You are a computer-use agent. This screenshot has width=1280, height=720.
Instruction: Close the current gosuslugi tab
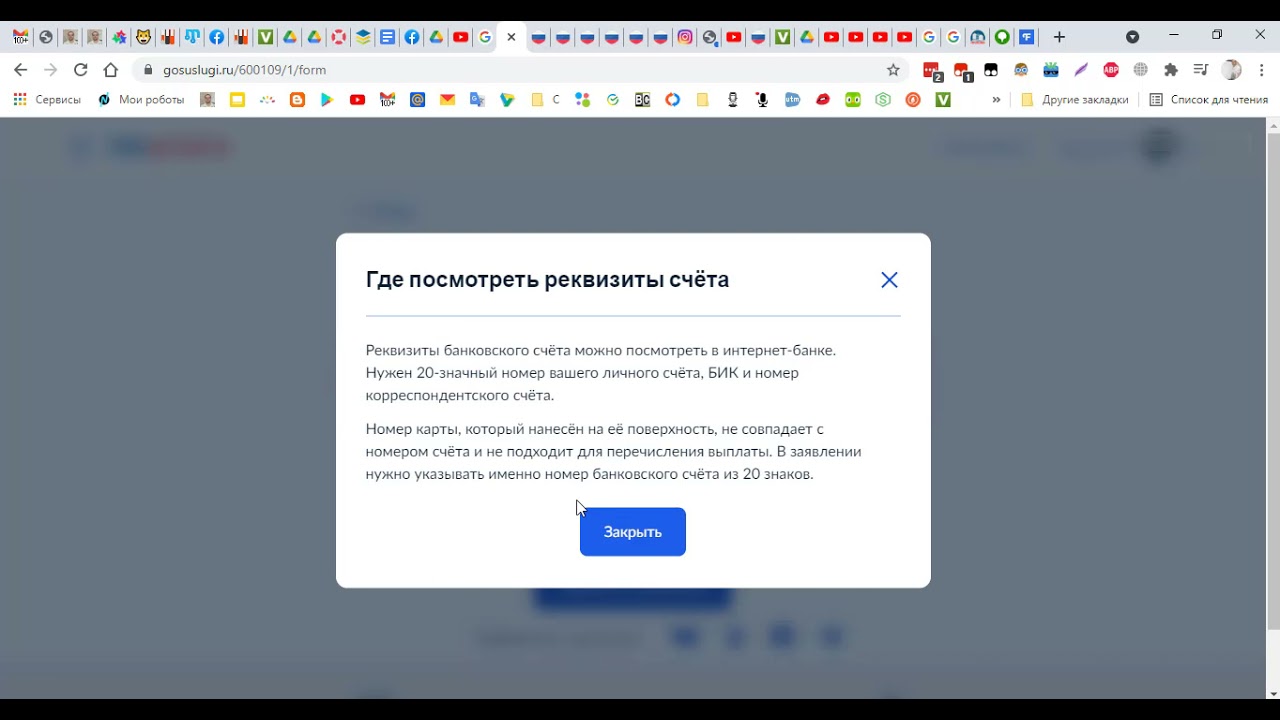click(511, 37)
